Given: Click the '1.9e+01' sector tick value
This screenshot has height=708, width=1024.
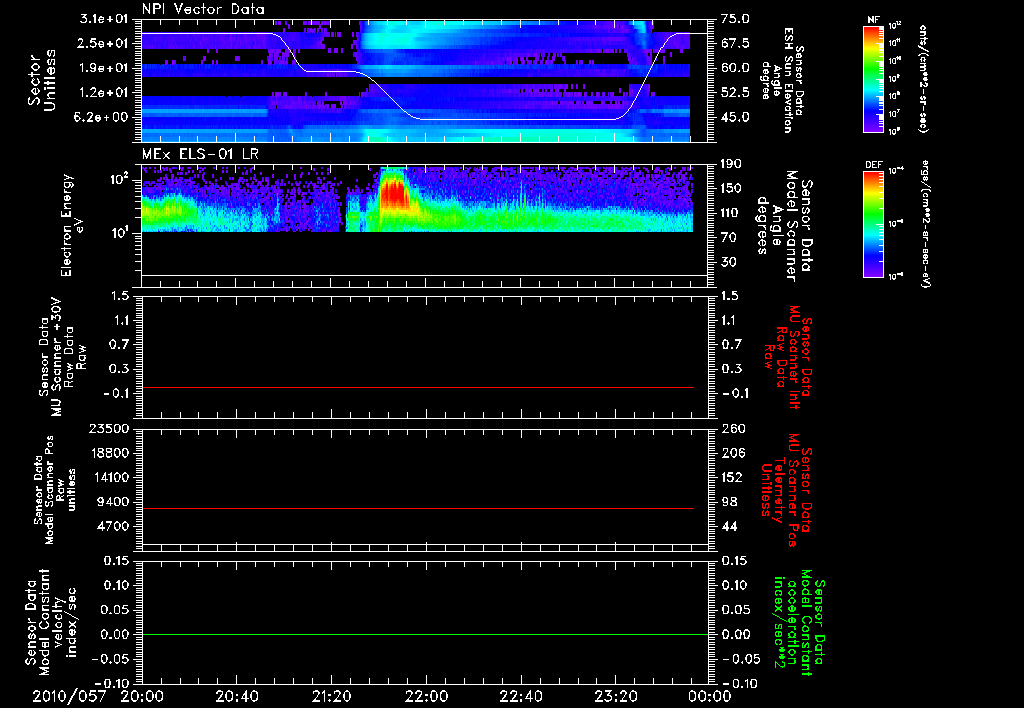Looking at the screenshot, I should click(x=104, y=68).
